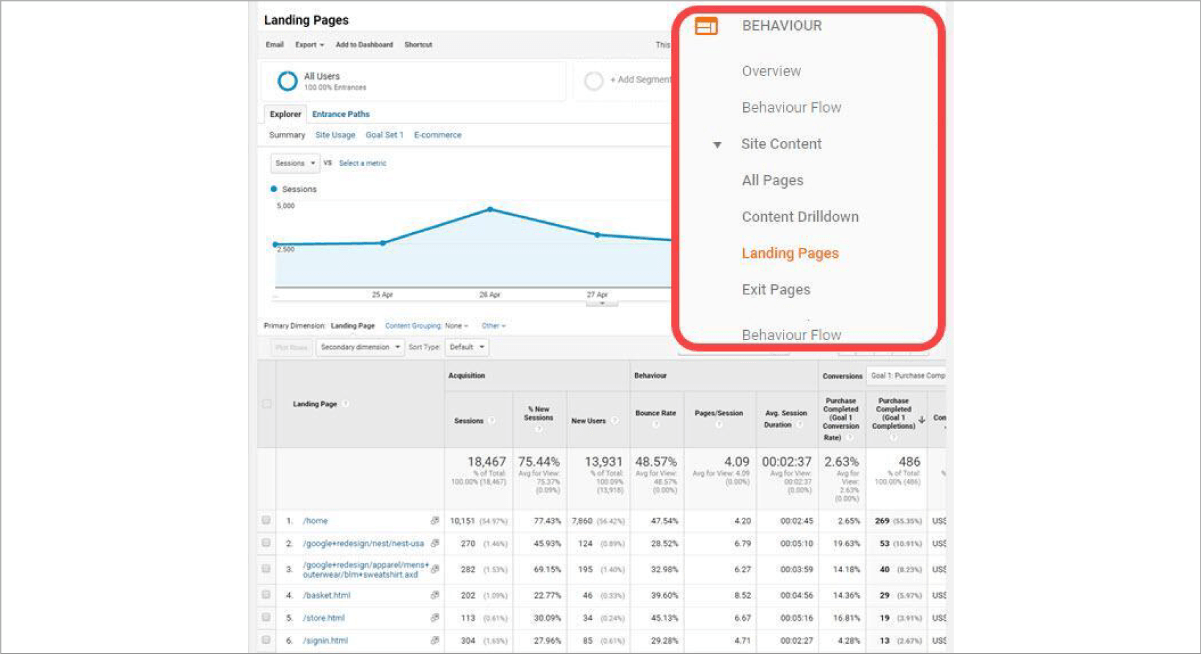Select the /basket.html row checkbox
Screen dimensions: 1201x654
[266, 595]
